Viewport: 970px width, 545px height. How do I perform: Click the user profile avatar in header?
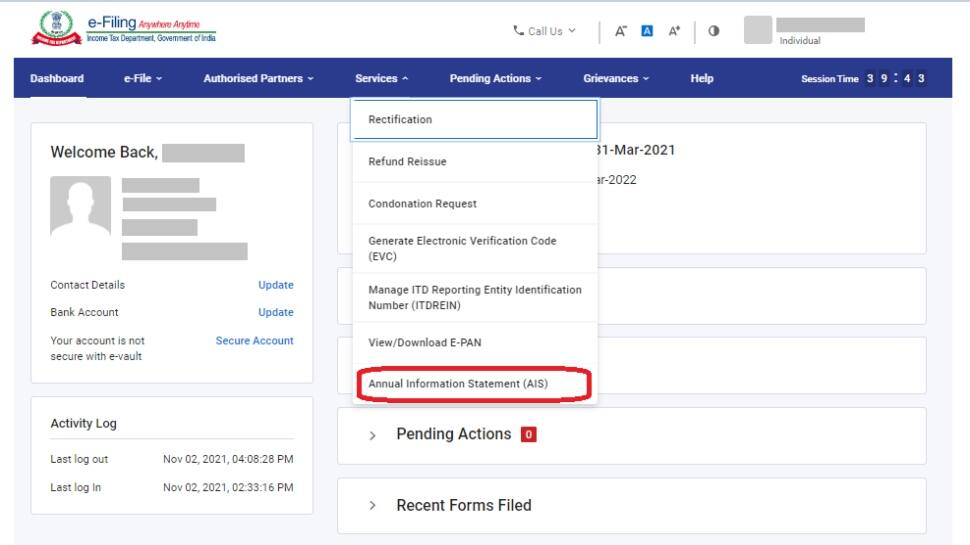[758, 30]
